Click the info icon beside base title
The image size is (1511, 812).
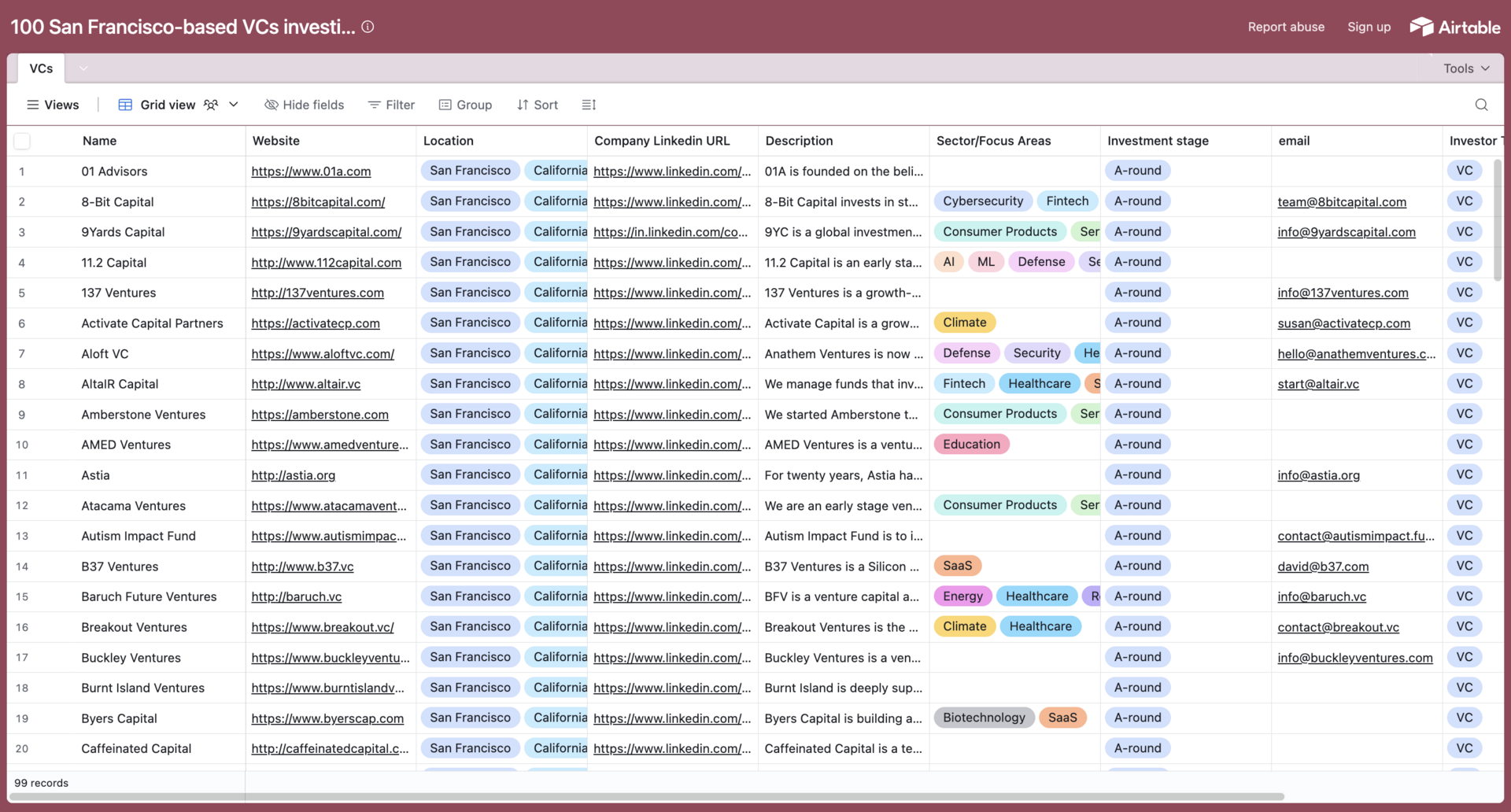[x=368, y=27]
